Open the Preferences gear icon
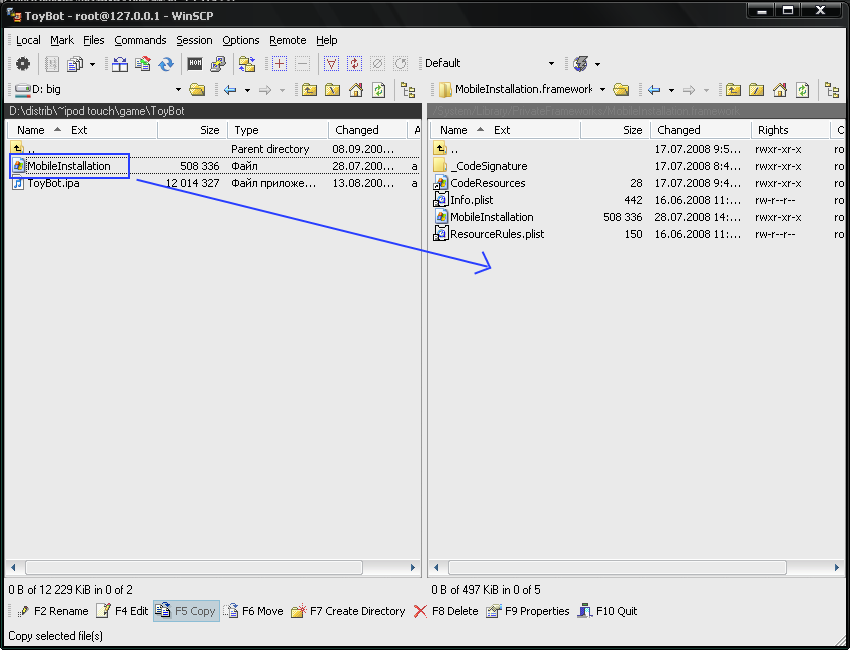Screen dimensions: 850x650 (23, 64)
